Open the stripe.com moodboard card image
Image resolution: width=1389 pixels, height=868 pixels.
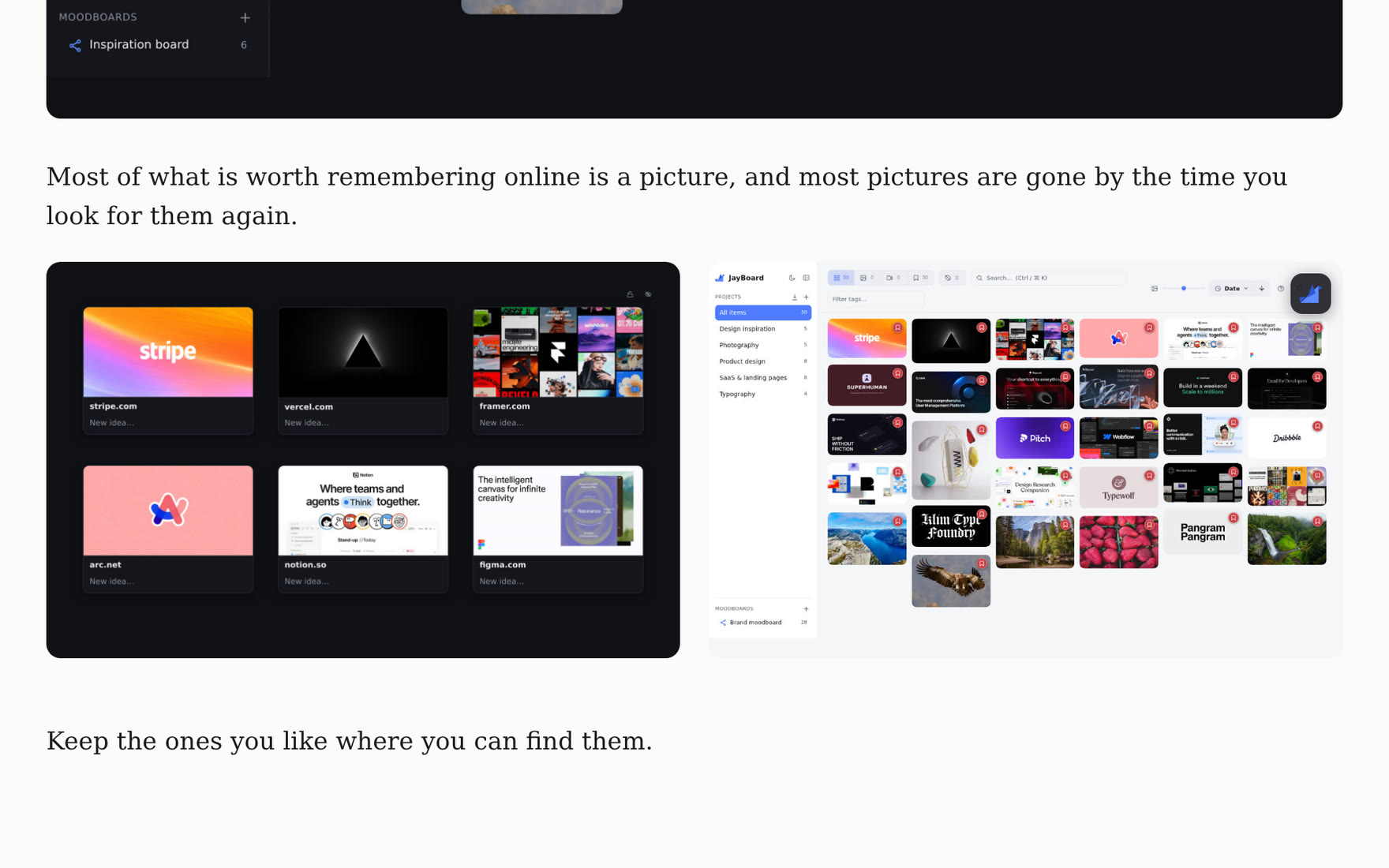(168, 352)
